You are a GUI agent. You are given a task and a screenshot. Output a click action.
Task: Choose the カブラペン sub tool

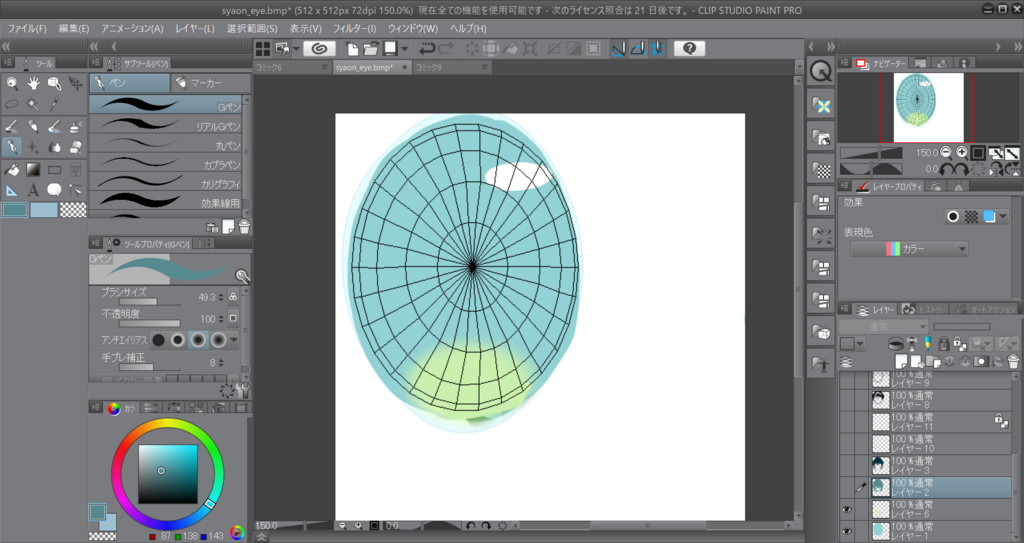165,163
